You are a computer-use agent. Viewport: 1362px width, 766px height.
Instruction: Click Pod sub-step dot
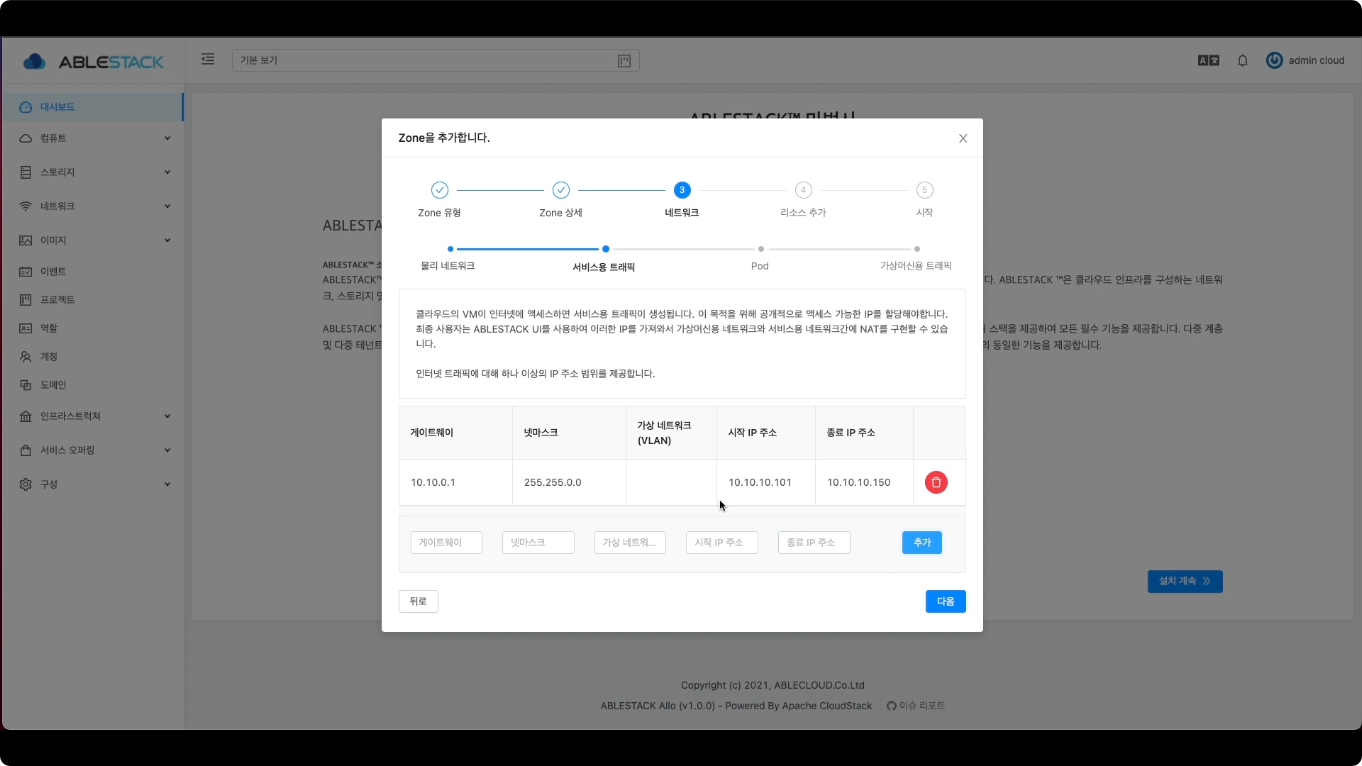pyautogui.click(x=761, y=248)
